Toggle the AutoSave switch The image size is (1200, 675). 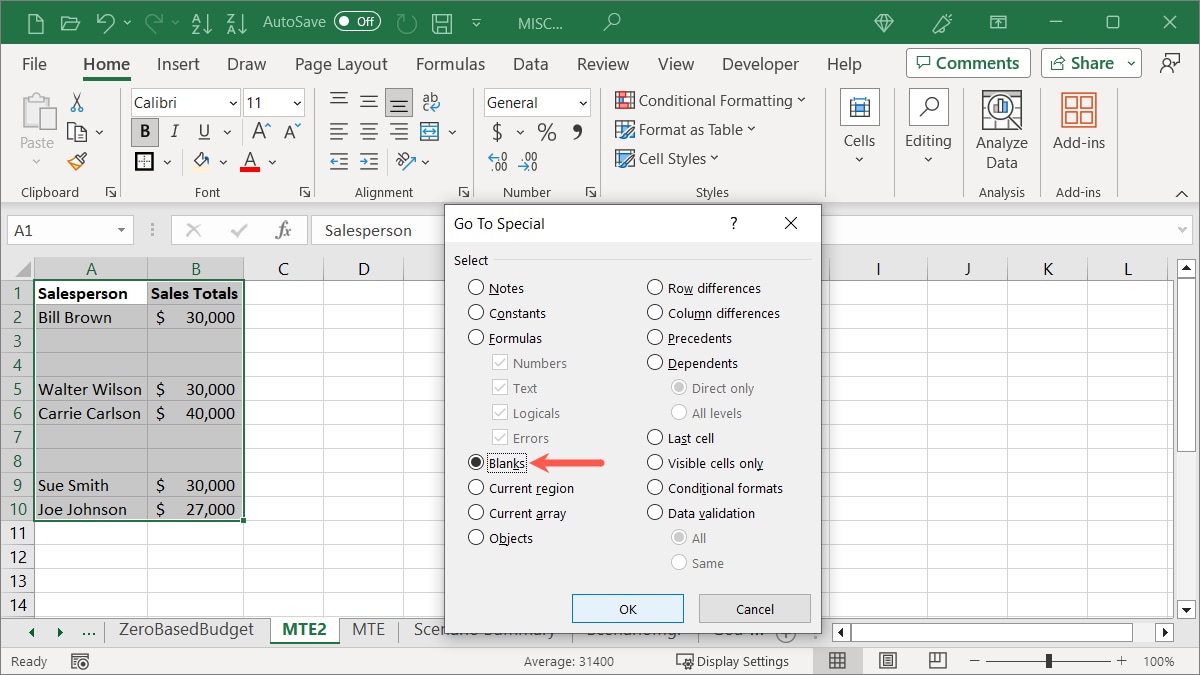[x=357, y=21]
